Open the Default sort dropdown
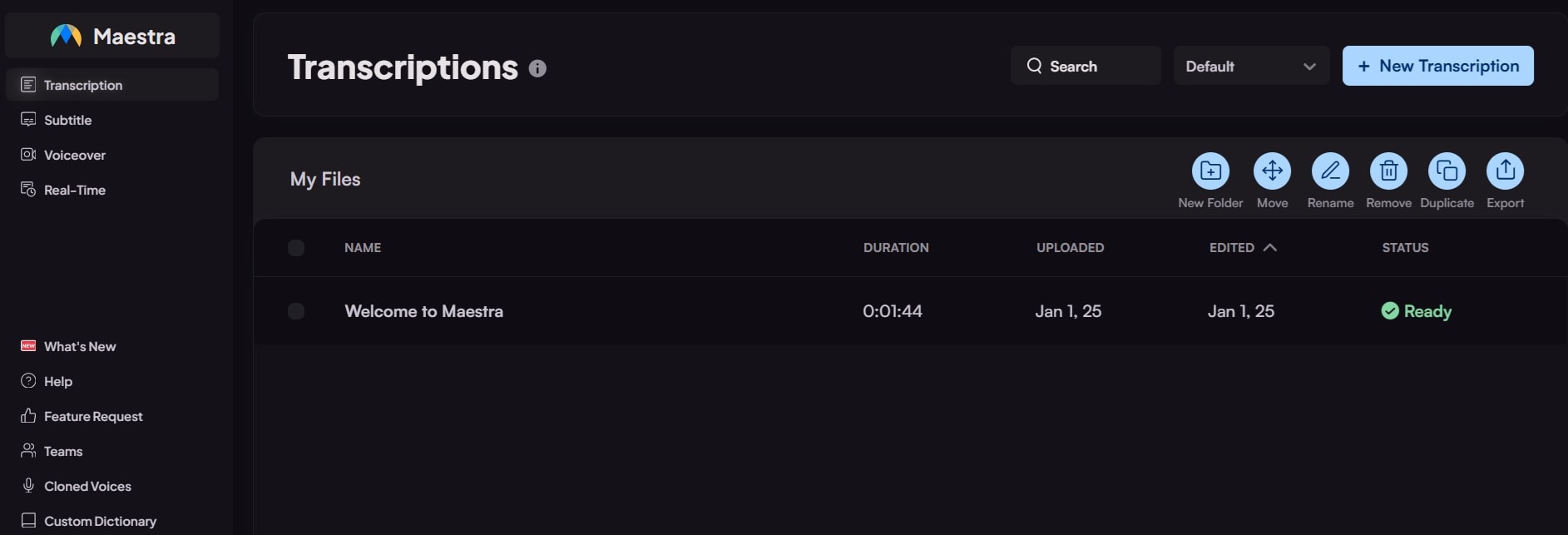Image resolution: width=1568 pixels, height=535 pixels. click(1251, 66)
